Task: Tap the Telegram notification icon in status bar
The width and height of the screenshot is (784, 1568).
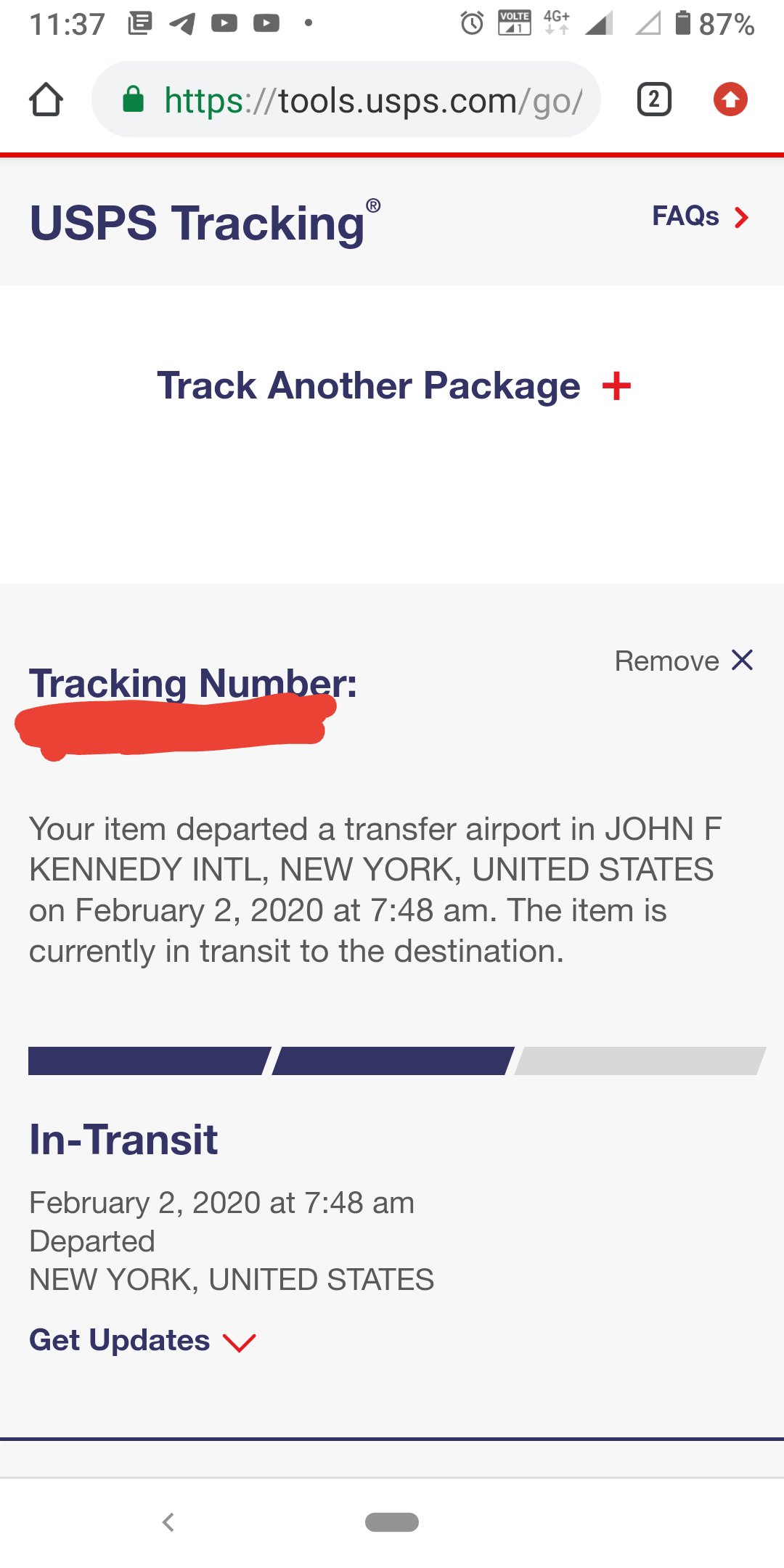Action: (x=182, y=23)
